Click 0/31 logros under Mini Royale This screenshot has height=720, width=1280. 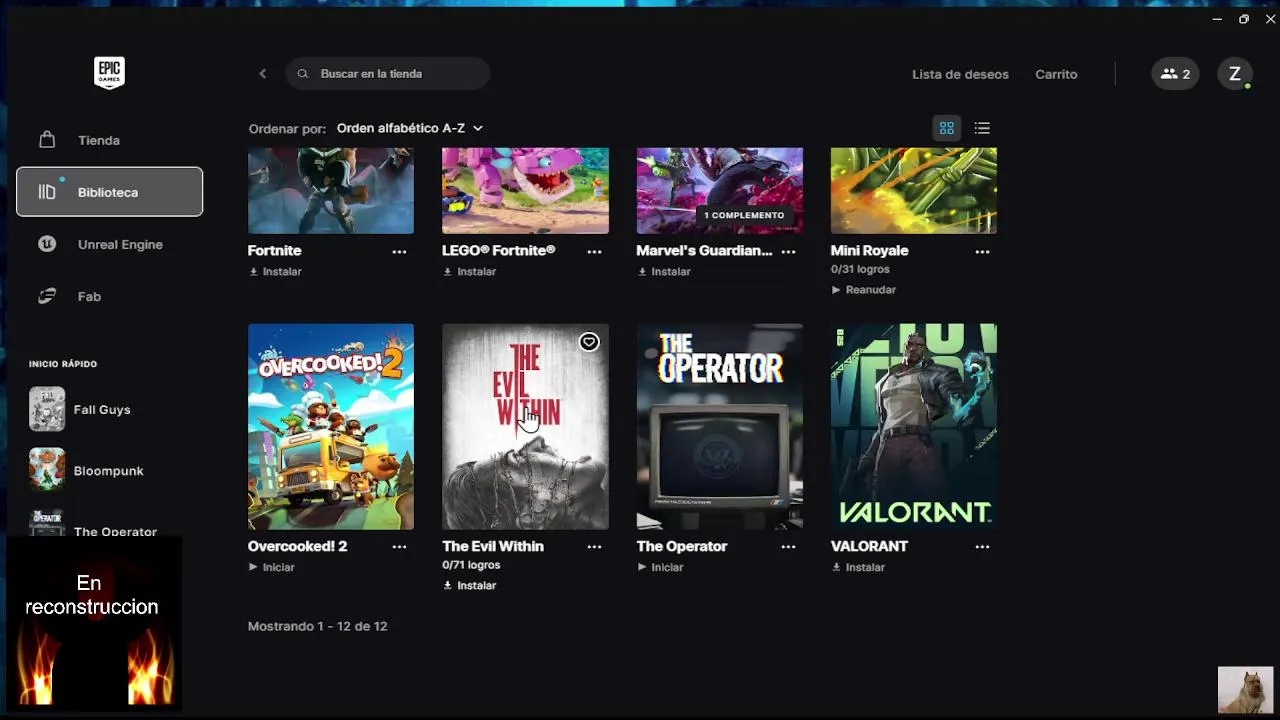[x=860, y=269]
